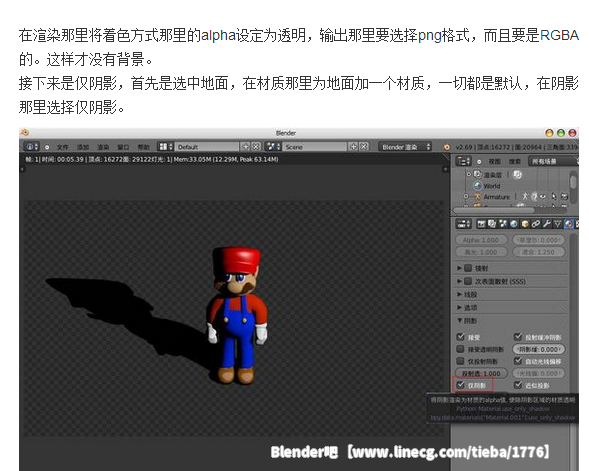Adjust the Alpha 1.000 slider
The image size is (589, 471).
click(x=482, y=240)
